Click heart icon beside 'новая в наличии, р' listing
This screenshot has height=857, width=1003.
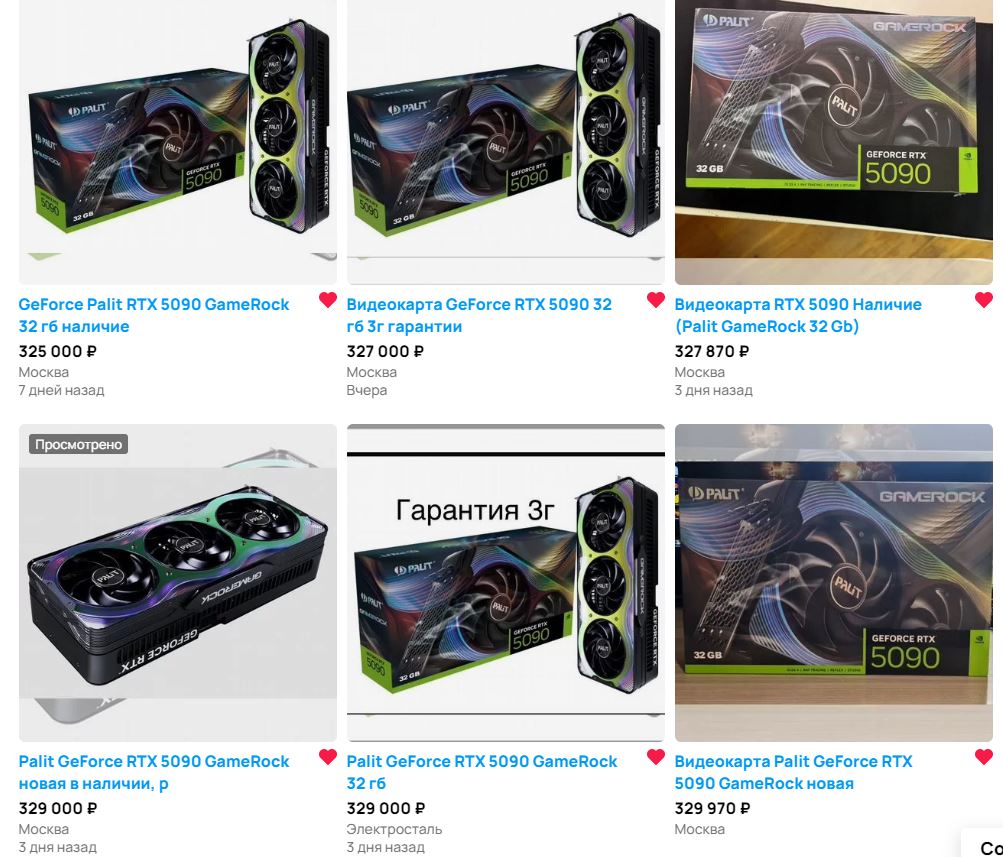[328, 757]
